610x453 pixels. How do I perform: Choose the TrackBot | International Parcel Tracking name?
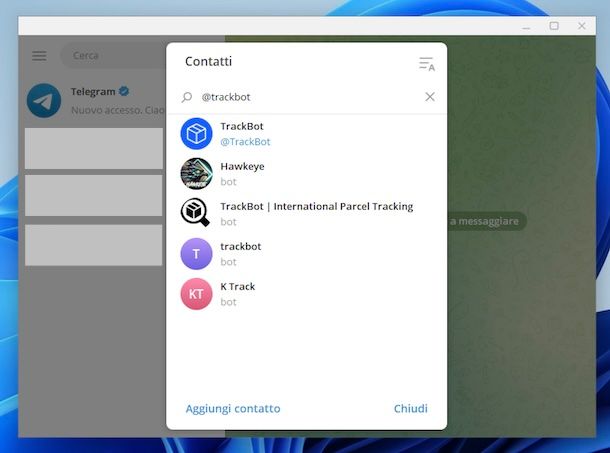[317, 206]
